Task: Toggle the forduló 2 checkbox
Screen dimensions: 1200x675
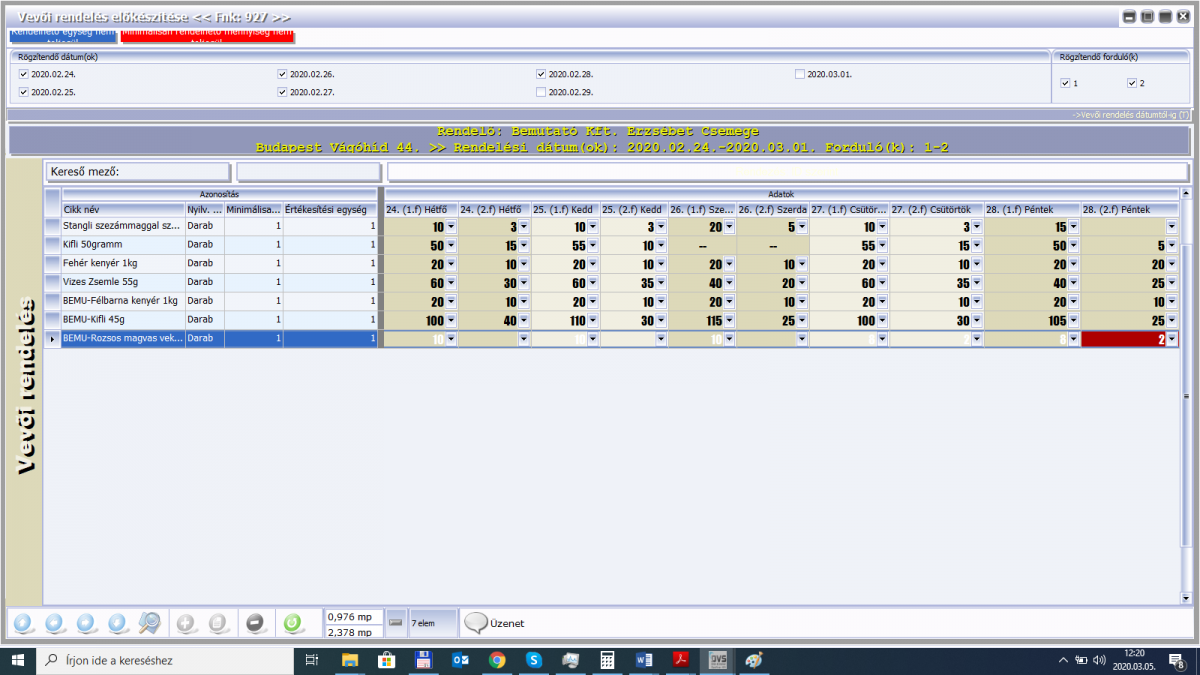Action: coord(1132,83)
